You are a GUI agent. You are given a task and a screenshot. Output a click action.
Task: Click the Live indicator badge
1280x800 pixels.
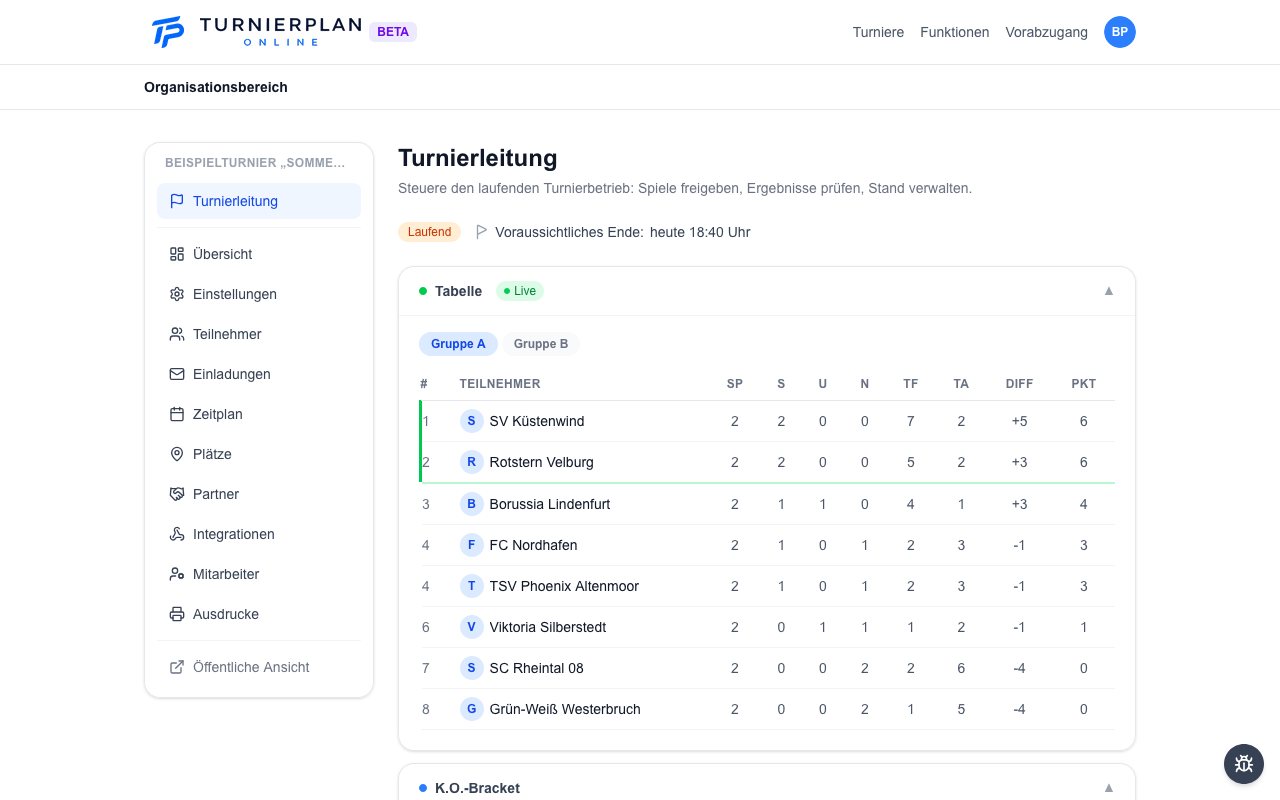[520, 291]
